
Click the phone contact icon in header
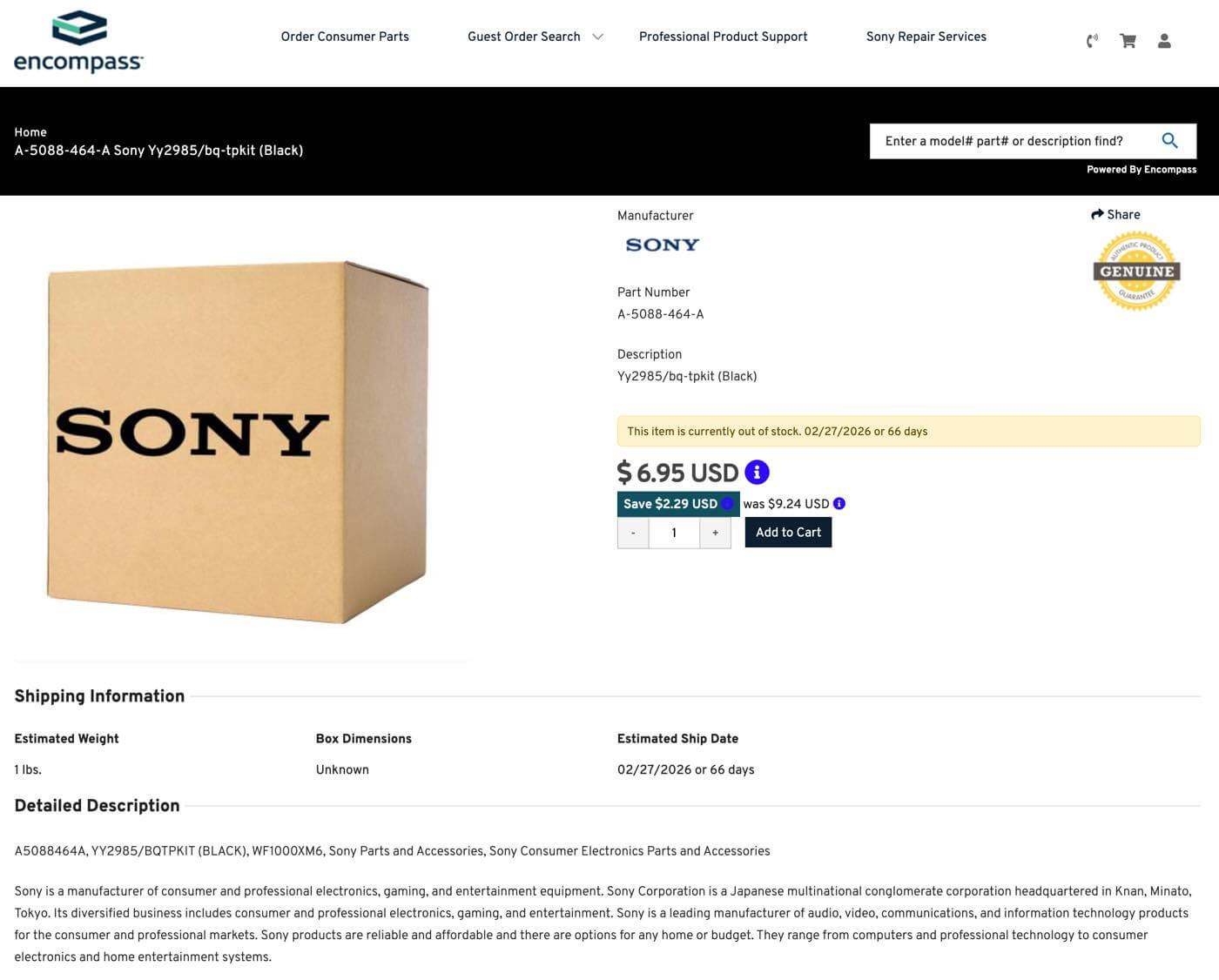1092,41
